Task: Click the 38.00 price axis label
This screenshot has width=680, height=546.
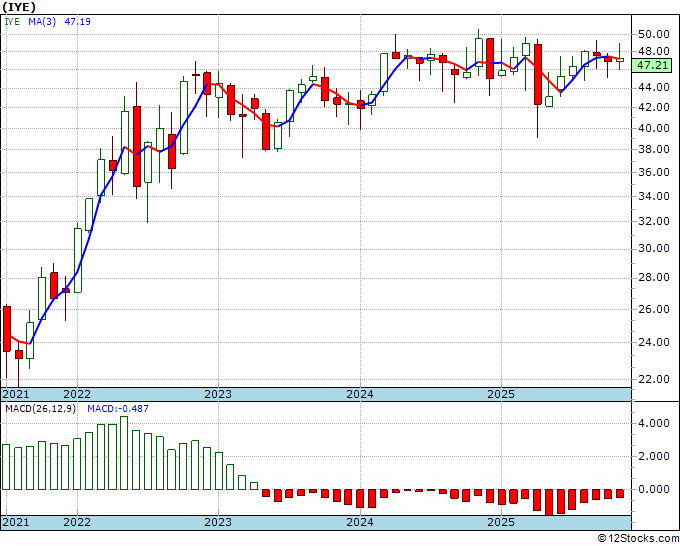Action: (653, 149)
